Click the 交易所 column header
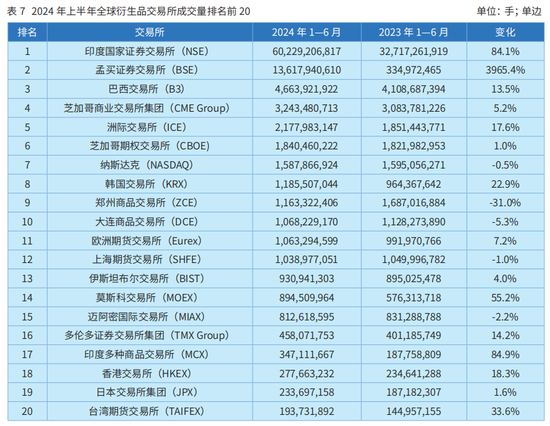The image size is (550, 426). click(x=150, y=32)
